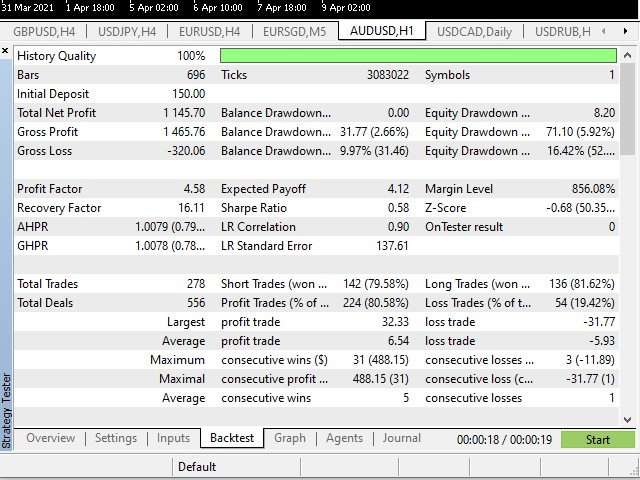Open the Overview tab in Strategy Tester
Image resolution: width=640 pixels, height=480 pixels.
pyautogui.click(x=50, y=438)
